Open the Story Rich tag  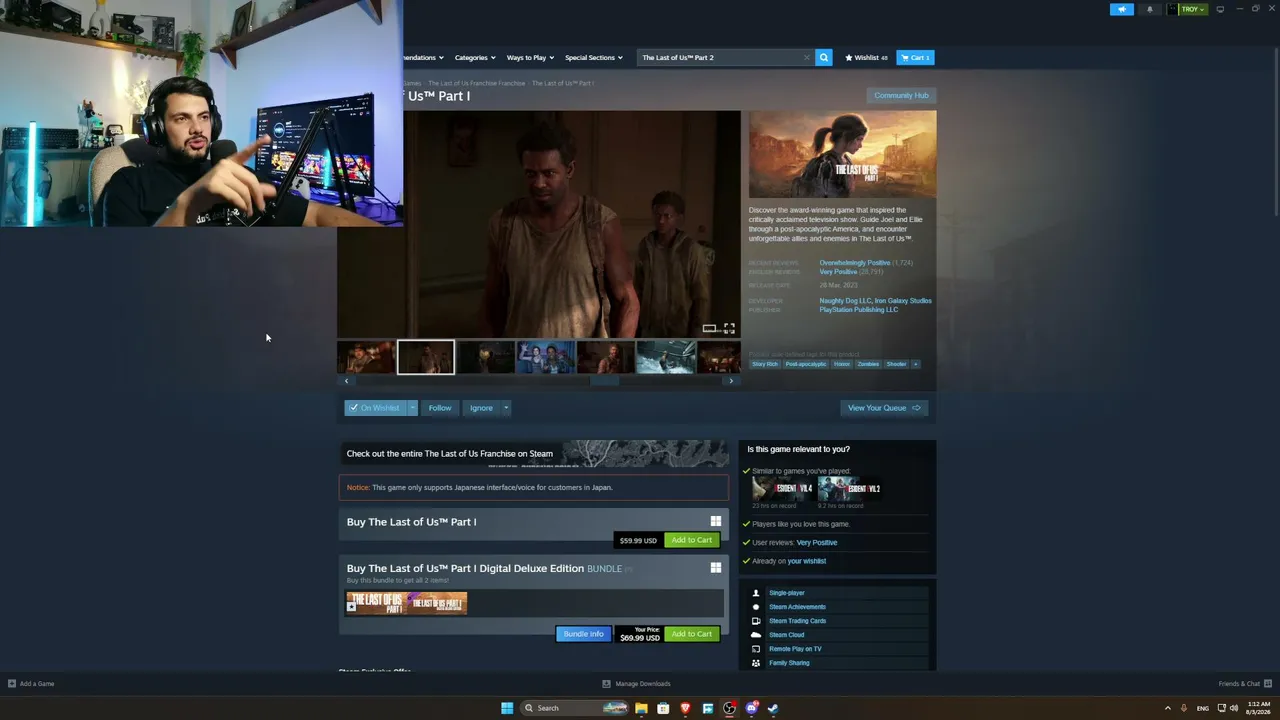click(765, 364)
